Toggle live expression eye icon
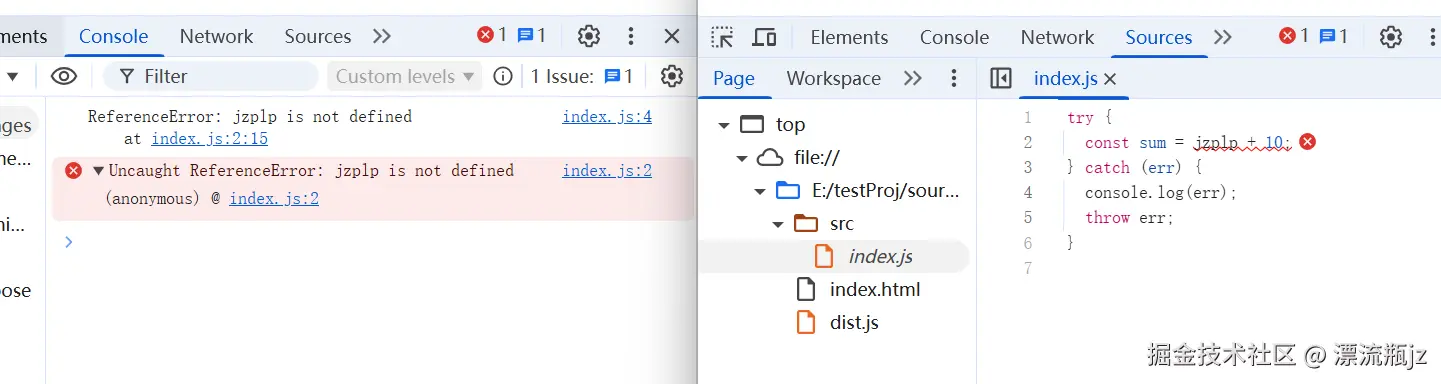 point(64,76)
